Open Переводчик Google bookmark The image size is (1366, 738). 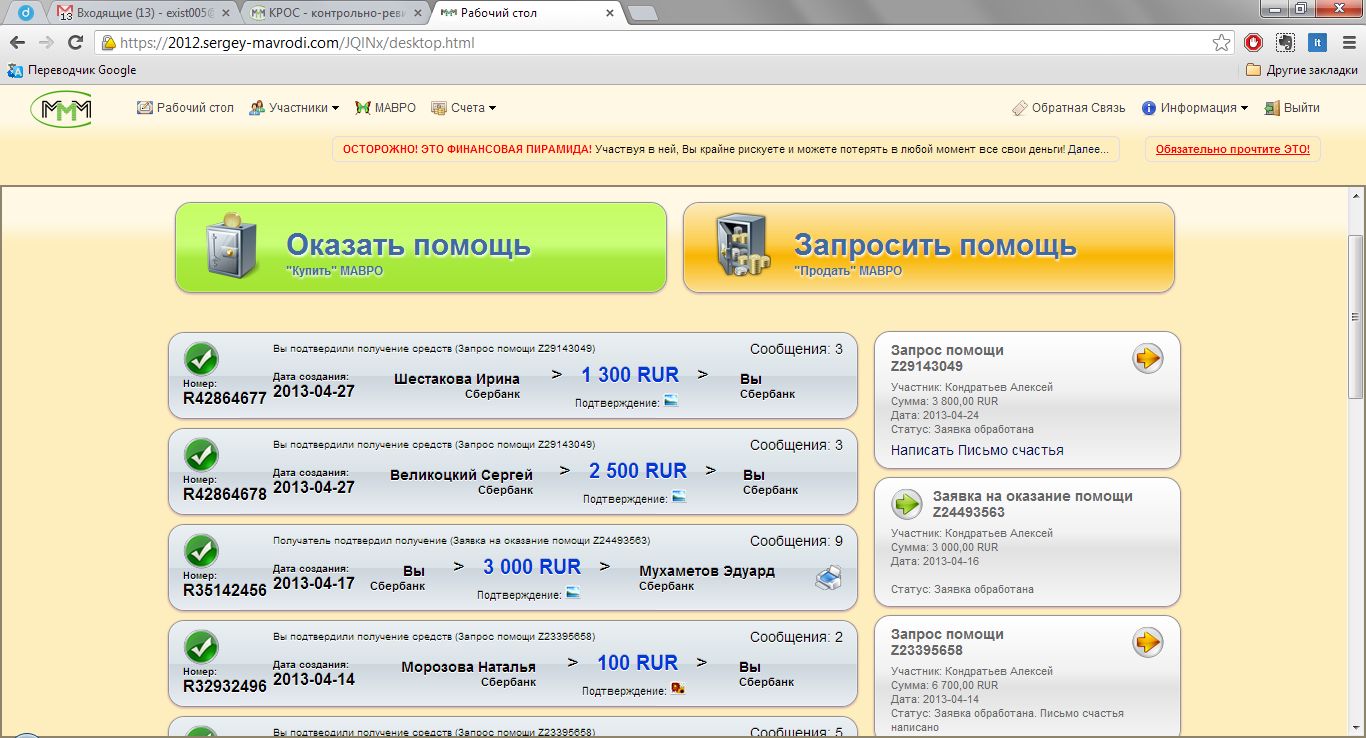(x=72, y=70)
